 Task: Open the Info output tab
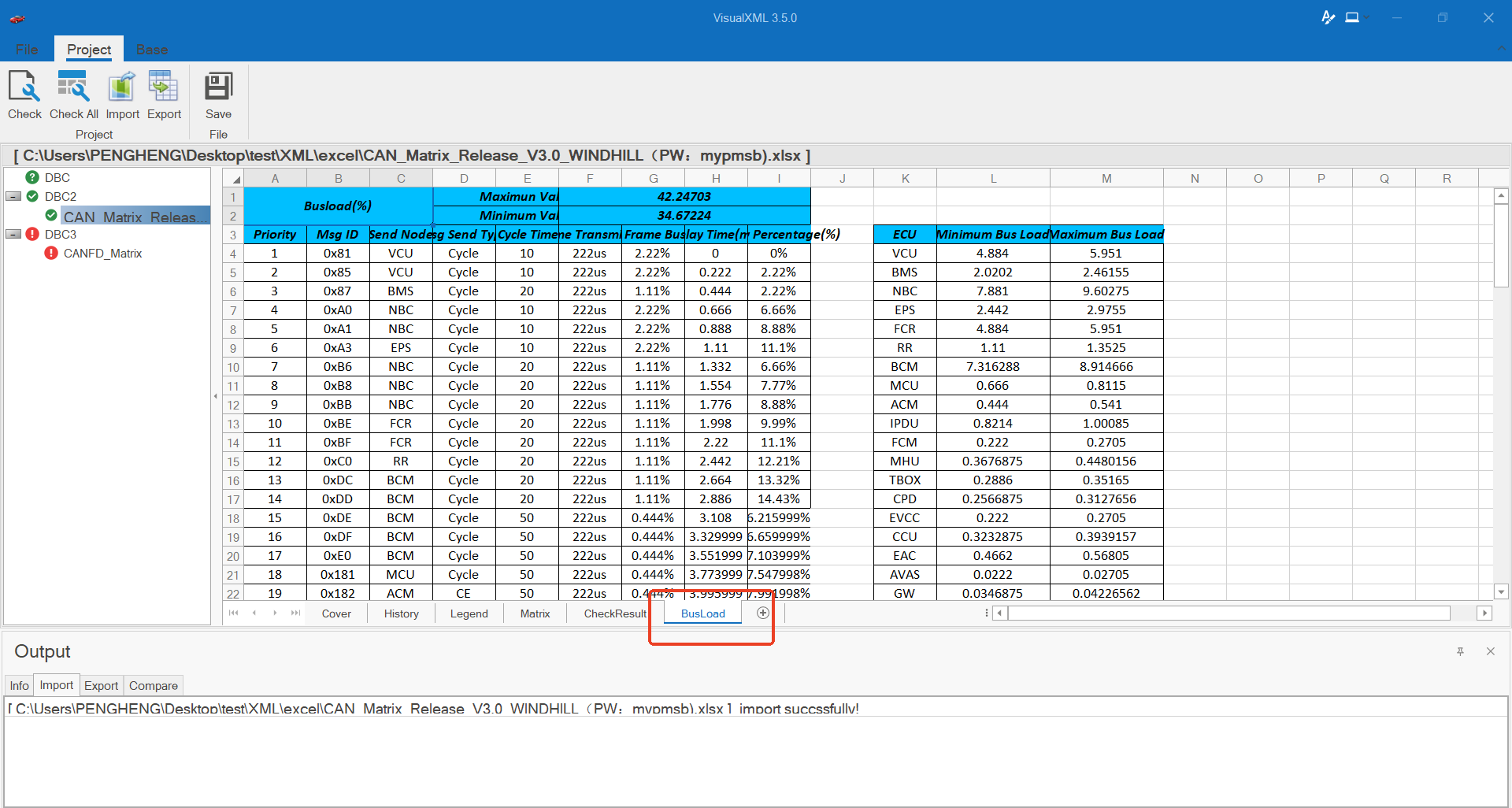point(19,685)
